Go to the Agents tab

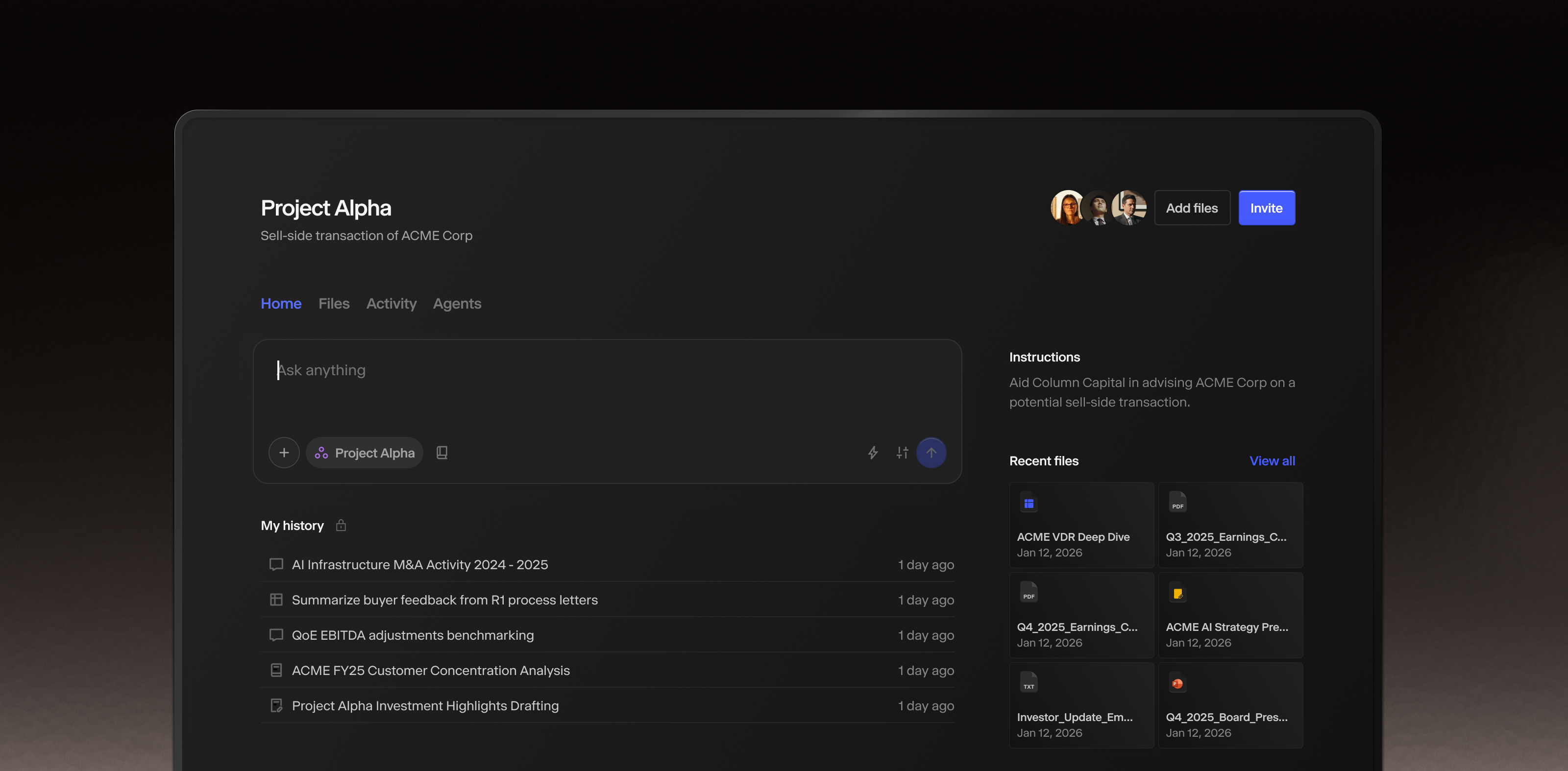457,304
